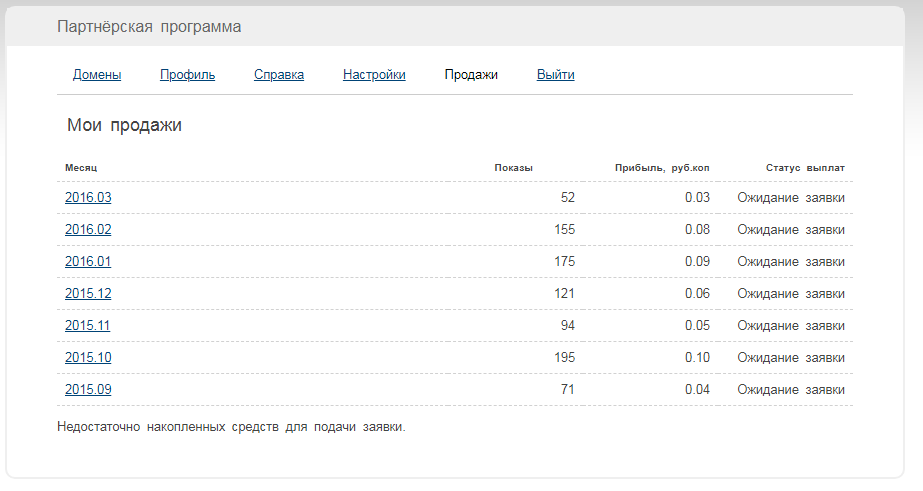
Task: Select the shows value 195
Action: pyautogui.click(x=565, y=357)
